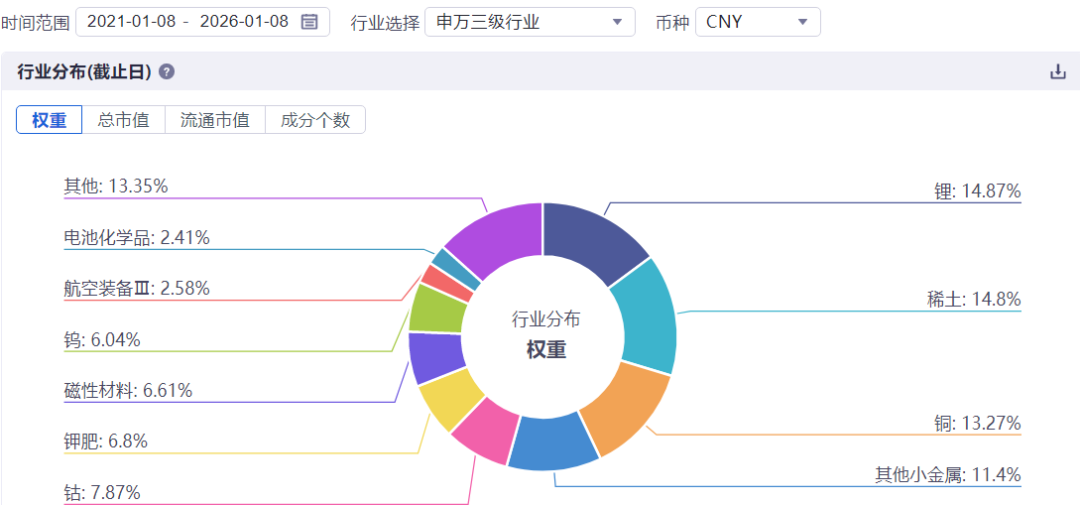Click the label 稀土: 14.8%
This screenshot has width=1080, height=505.
coord(974,300)
